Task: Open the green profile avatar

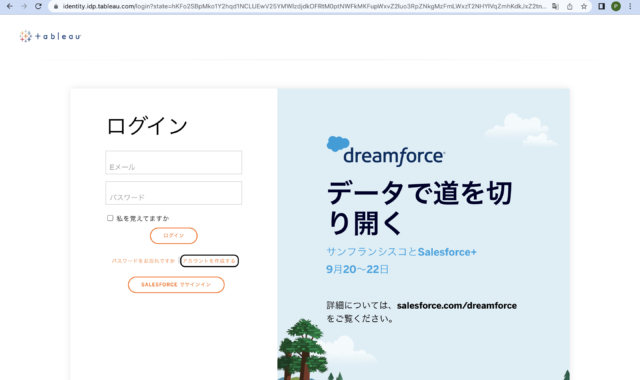Action: (616, 6)
